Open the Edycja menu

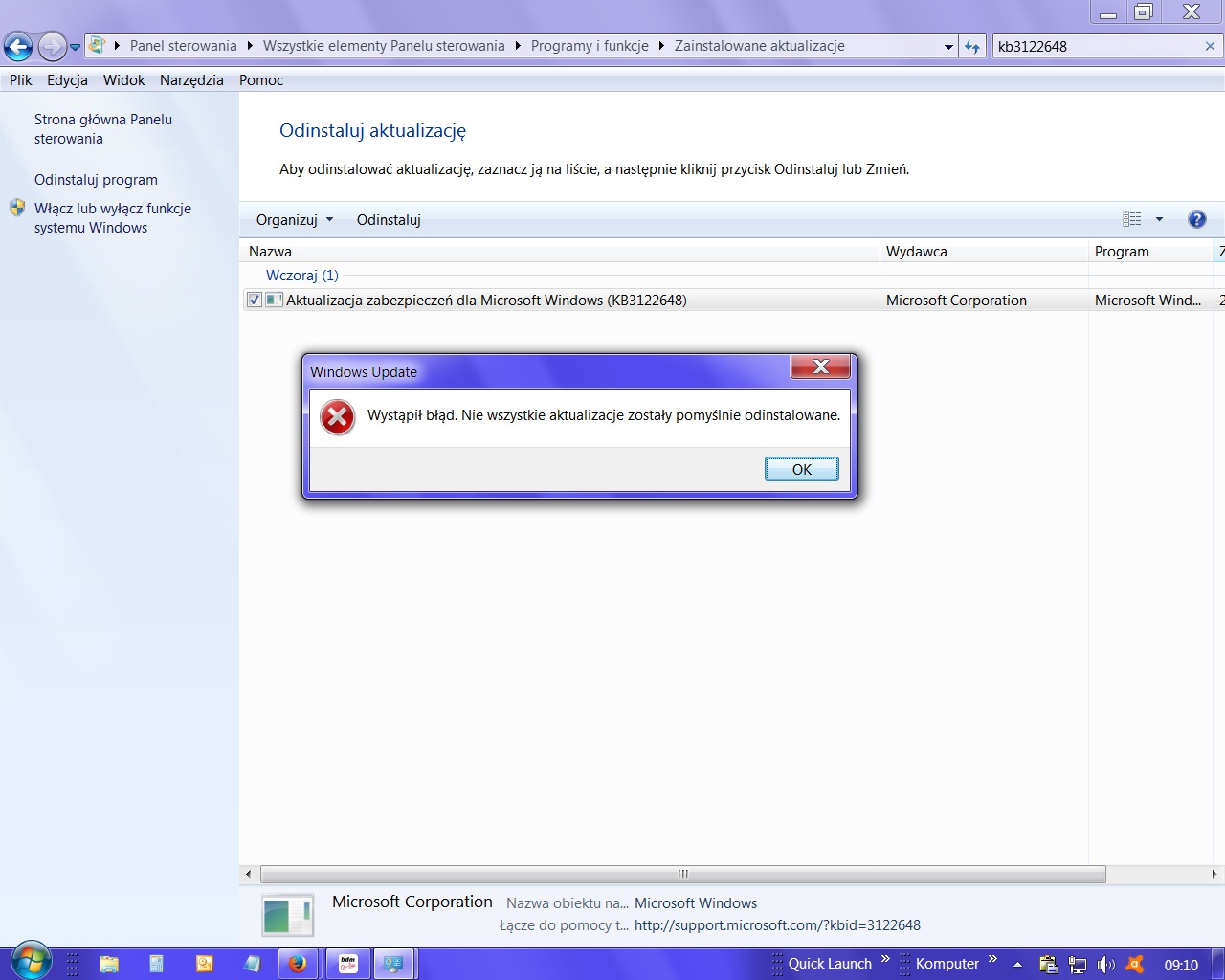coord(67,80)
